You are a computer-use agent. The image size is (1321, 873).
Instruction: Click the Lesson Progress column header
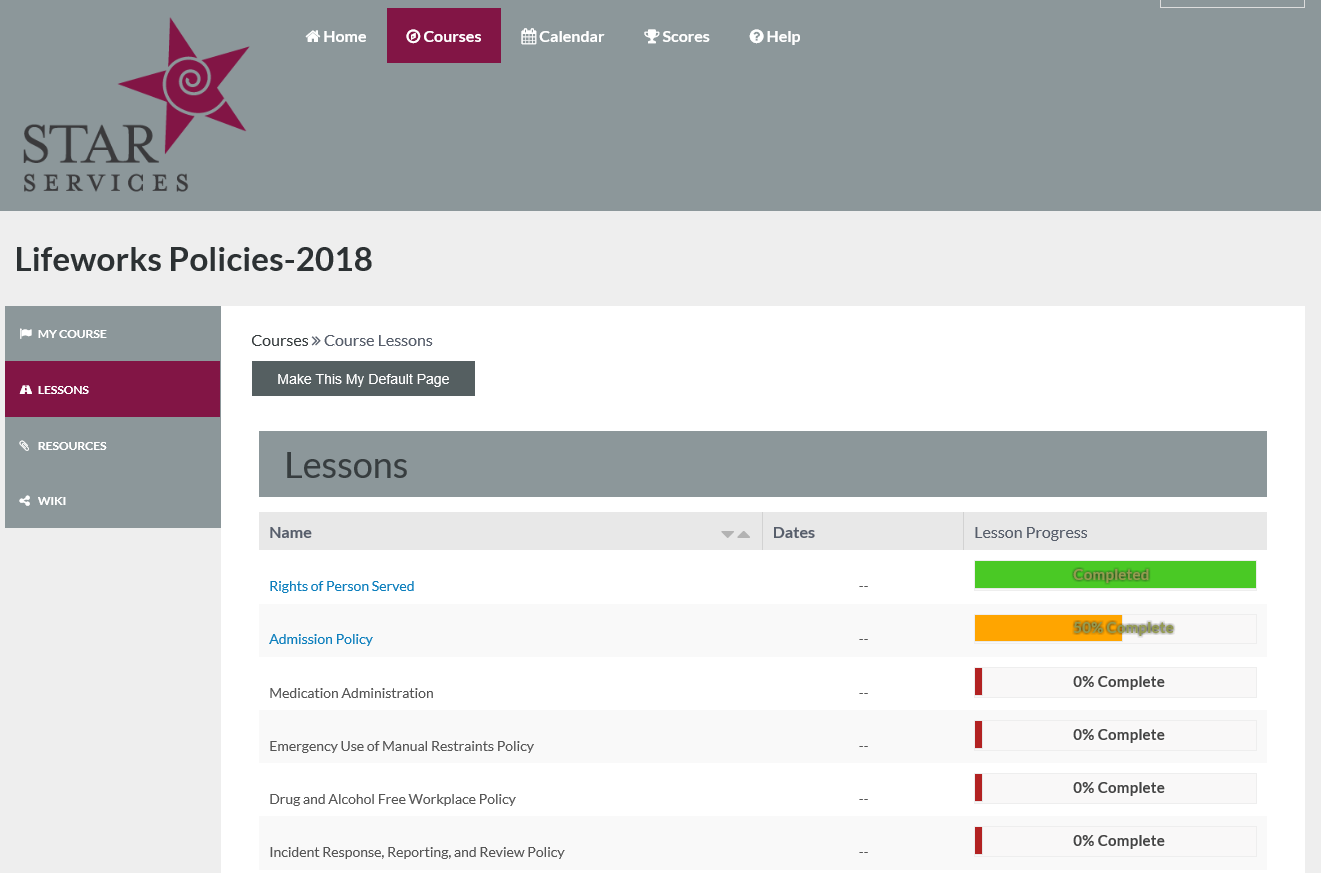pos(1030,533)
